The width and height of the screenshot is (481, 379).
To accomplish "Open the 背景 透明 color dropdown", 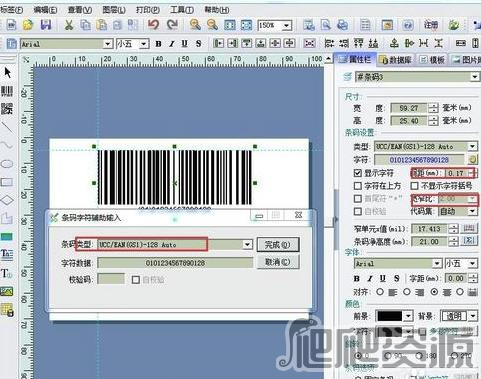I will click(x=473, y=316).
